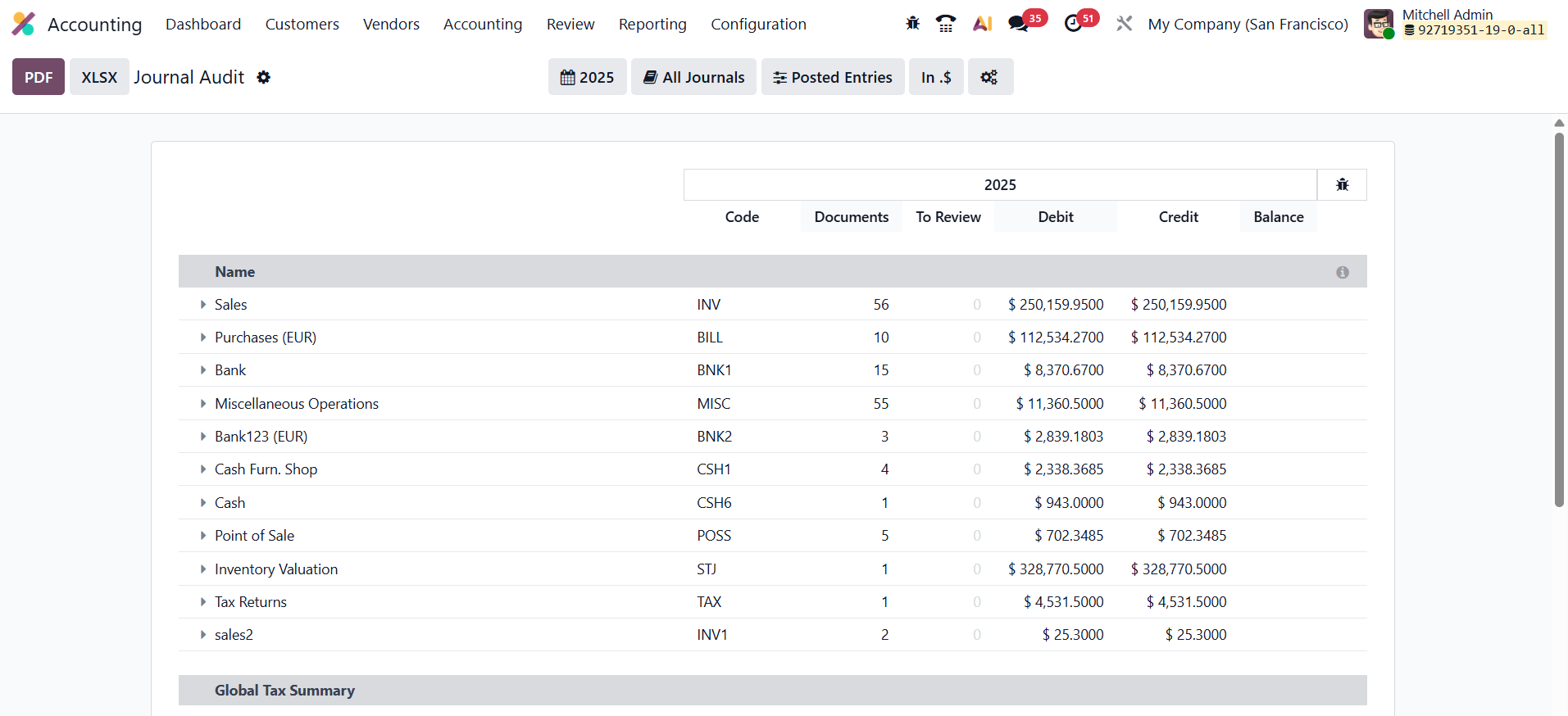
Task: Expand the Sales journal row
Action: tap(203, 305)
